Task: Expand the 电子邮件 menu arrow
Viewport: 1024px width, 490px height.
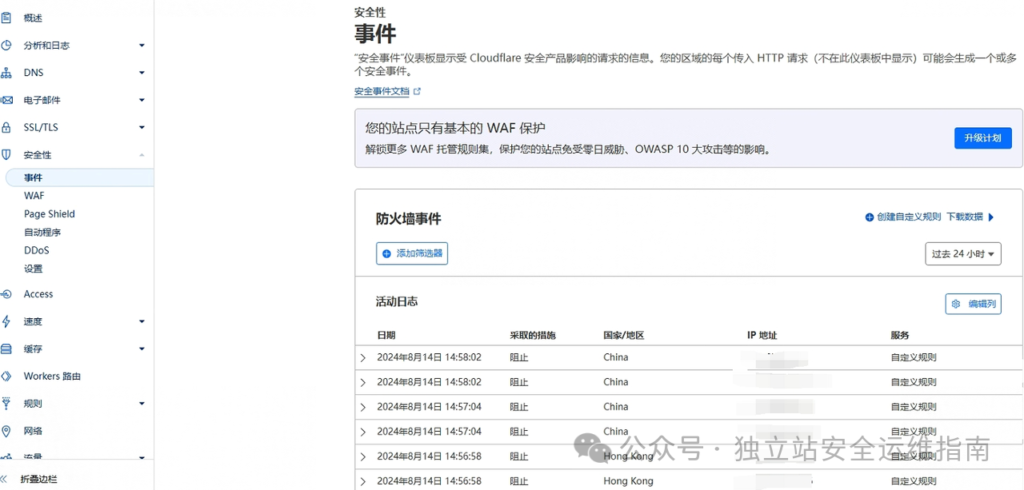Action: 142,101
